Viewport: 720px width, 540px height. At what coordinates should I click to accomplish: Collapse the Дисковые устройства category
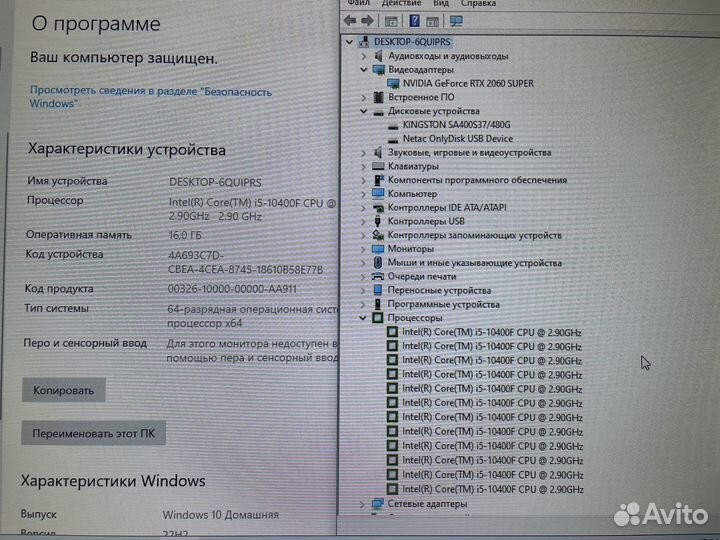click(x=364, y=111)
